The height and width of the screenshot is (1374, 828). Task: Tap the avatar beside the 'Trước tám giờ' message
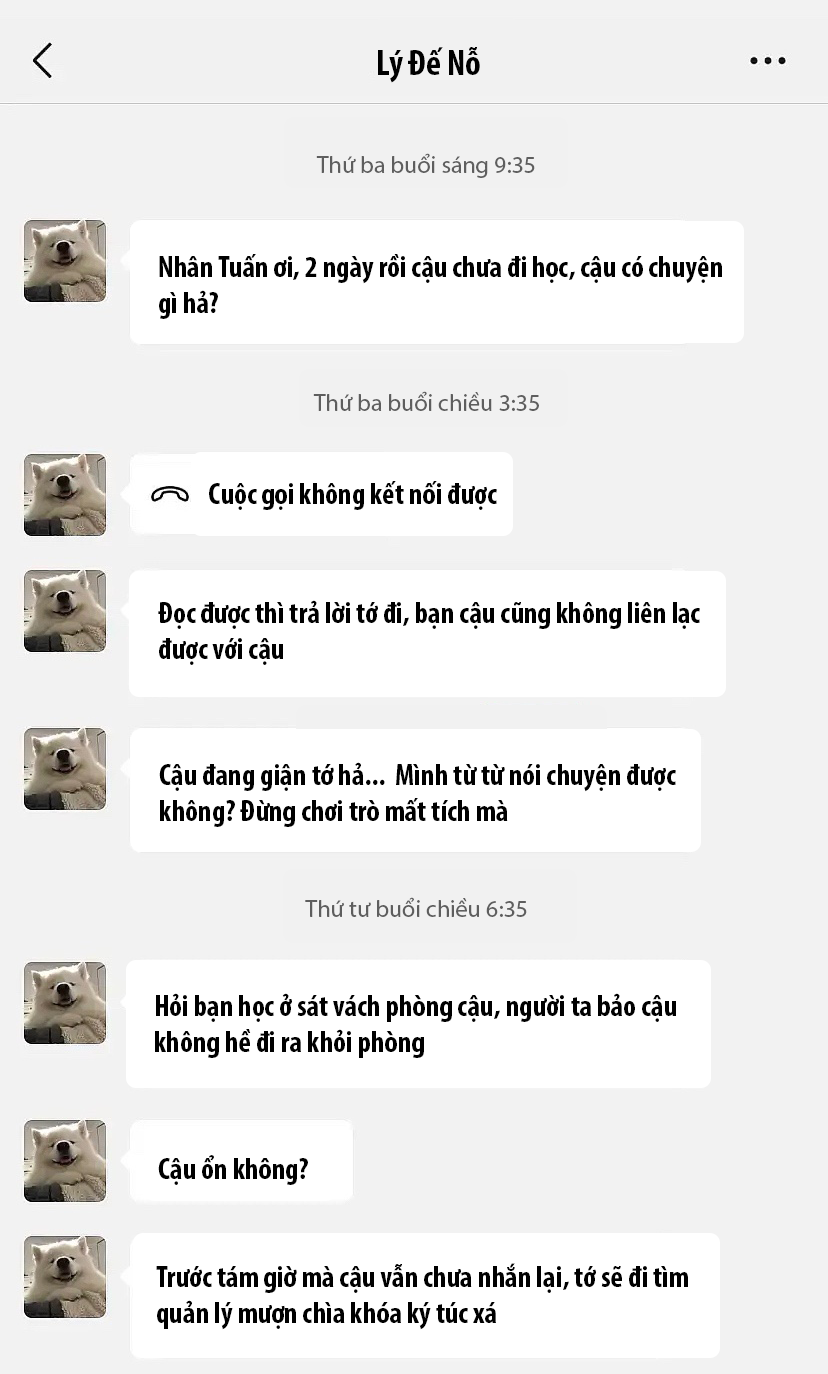pyautogui.click(x=65, y=1277)
